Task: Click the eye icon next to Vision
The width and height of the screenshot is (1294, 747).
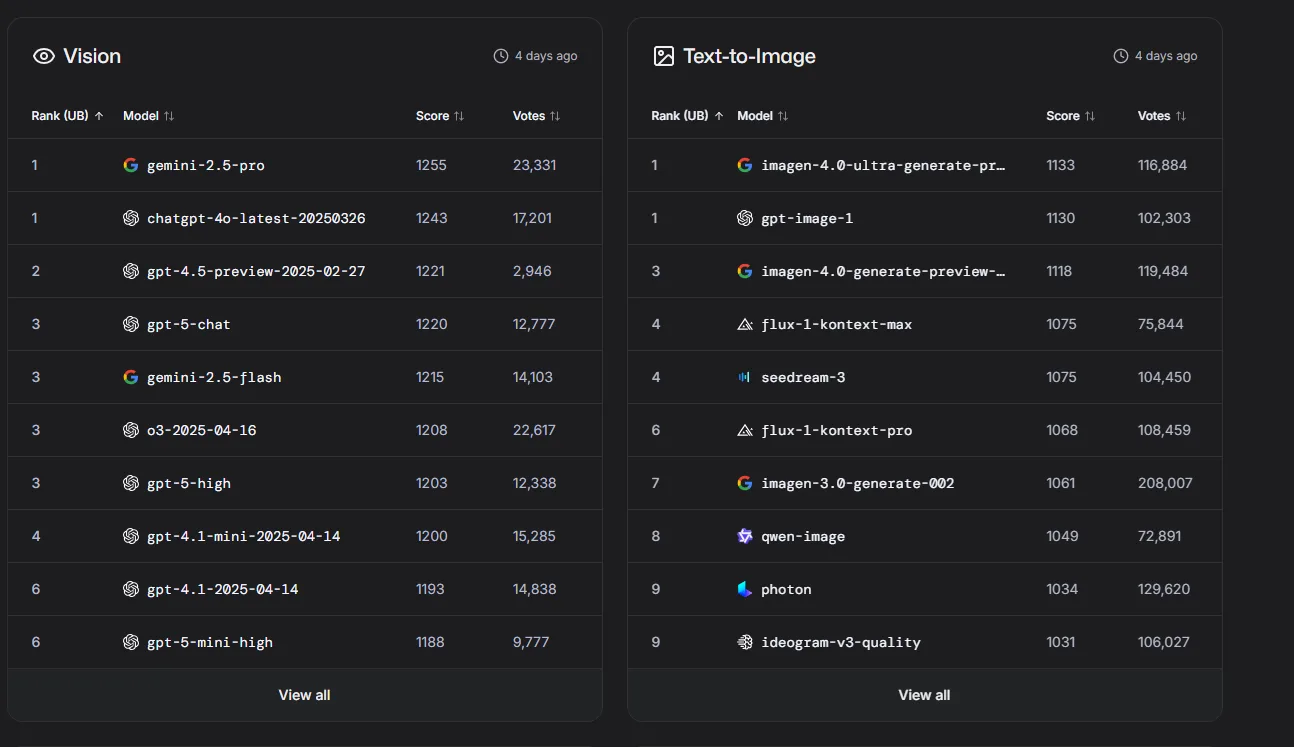Action: click(x=43, y=56)
